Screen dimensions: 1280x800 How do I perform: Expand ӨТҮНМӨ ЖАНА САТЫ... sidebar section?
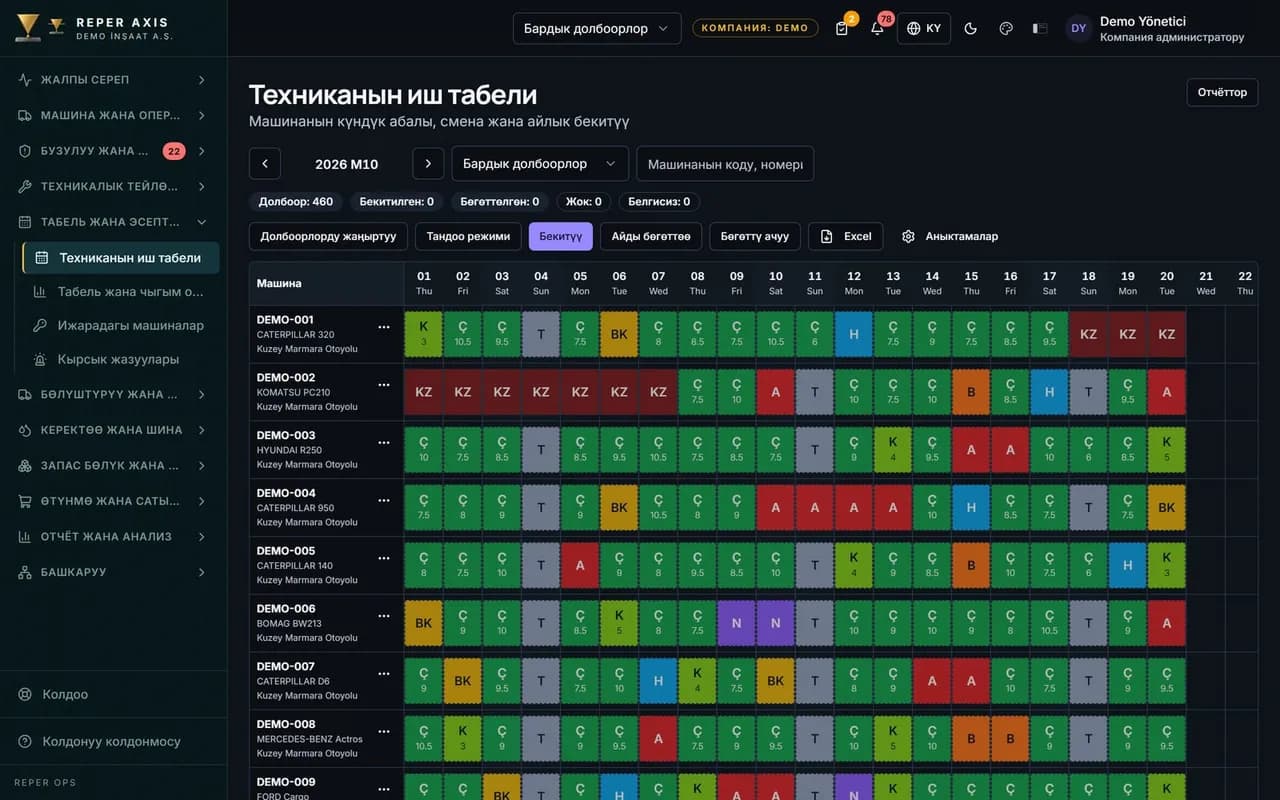coord(113,501)
